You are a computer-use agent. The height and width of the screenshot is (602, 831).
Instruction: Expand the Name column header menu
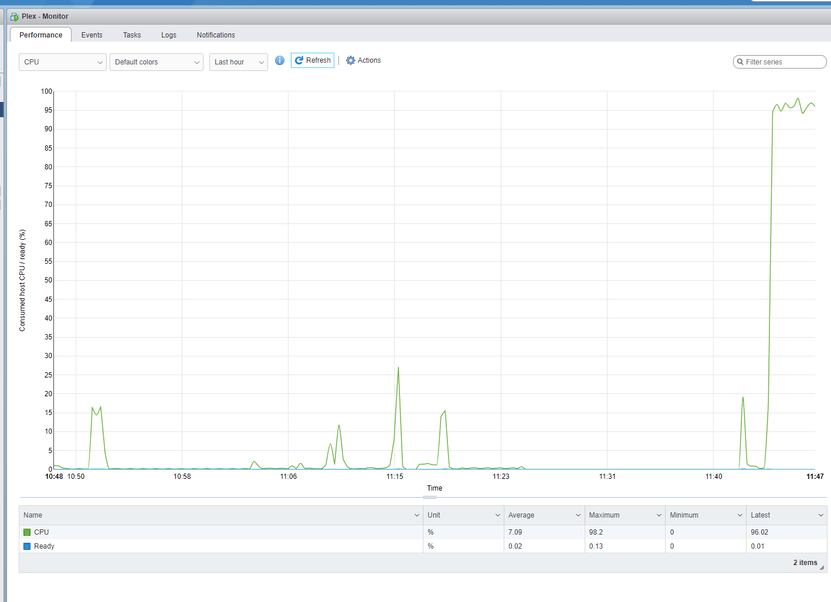(417, 515)
